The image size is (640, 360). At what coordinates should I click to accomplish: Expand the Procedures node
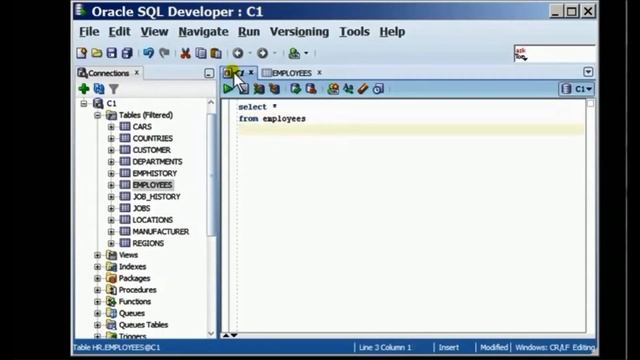97,290
